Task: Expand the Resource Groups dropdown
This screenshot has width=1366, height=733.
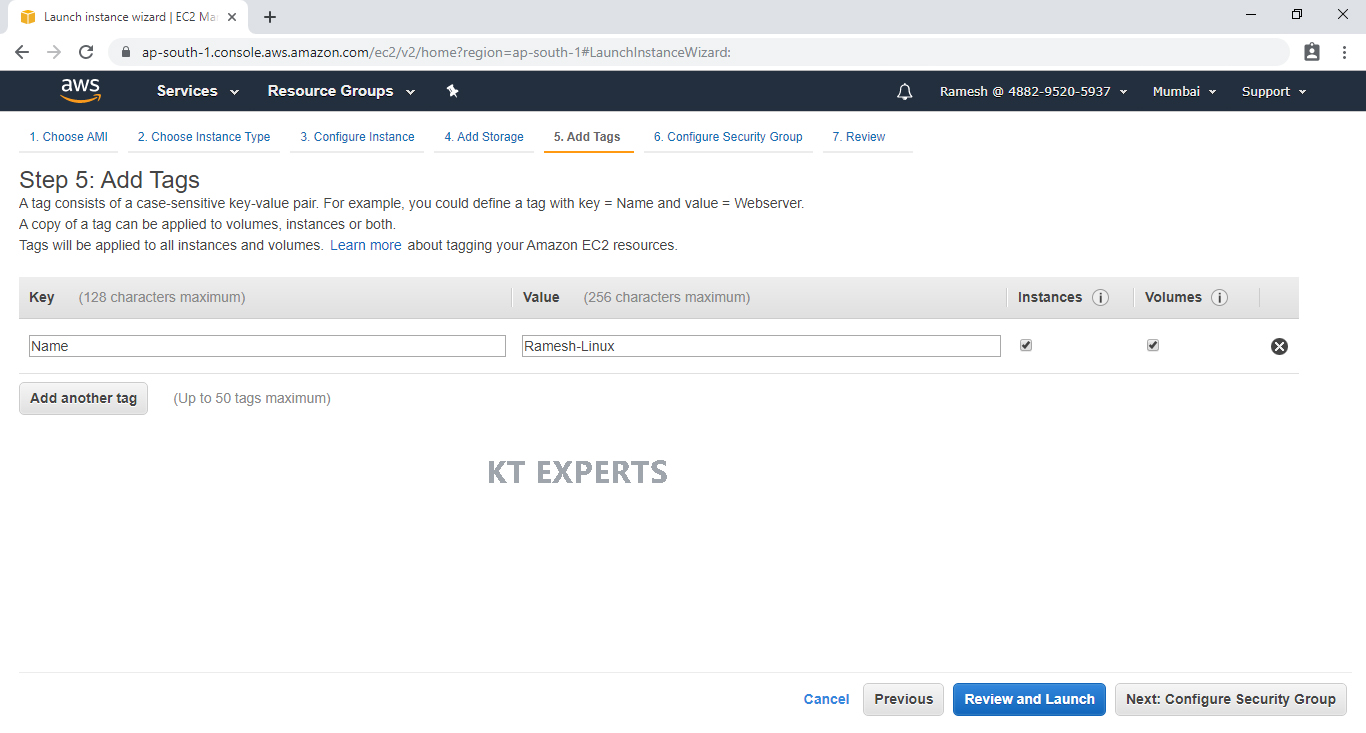Action: 341,91
